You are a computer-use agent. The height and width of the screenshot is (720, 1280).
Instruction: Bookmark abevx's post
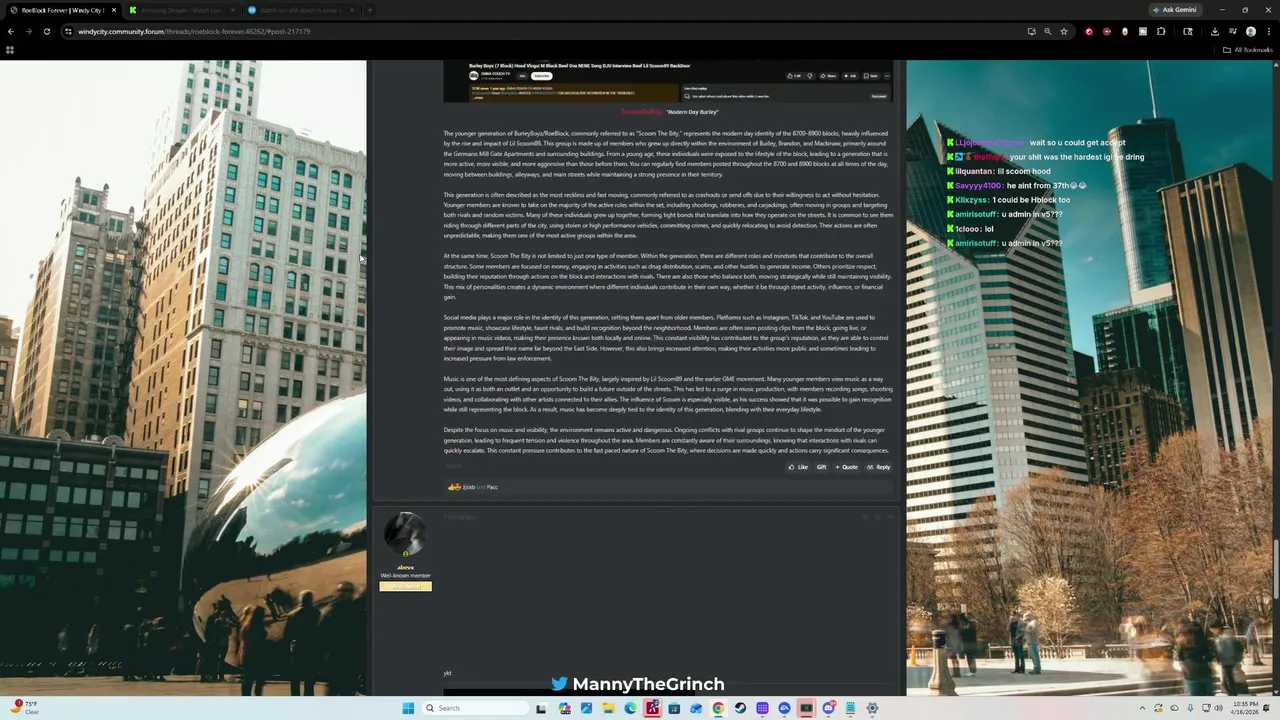point(877,517)
